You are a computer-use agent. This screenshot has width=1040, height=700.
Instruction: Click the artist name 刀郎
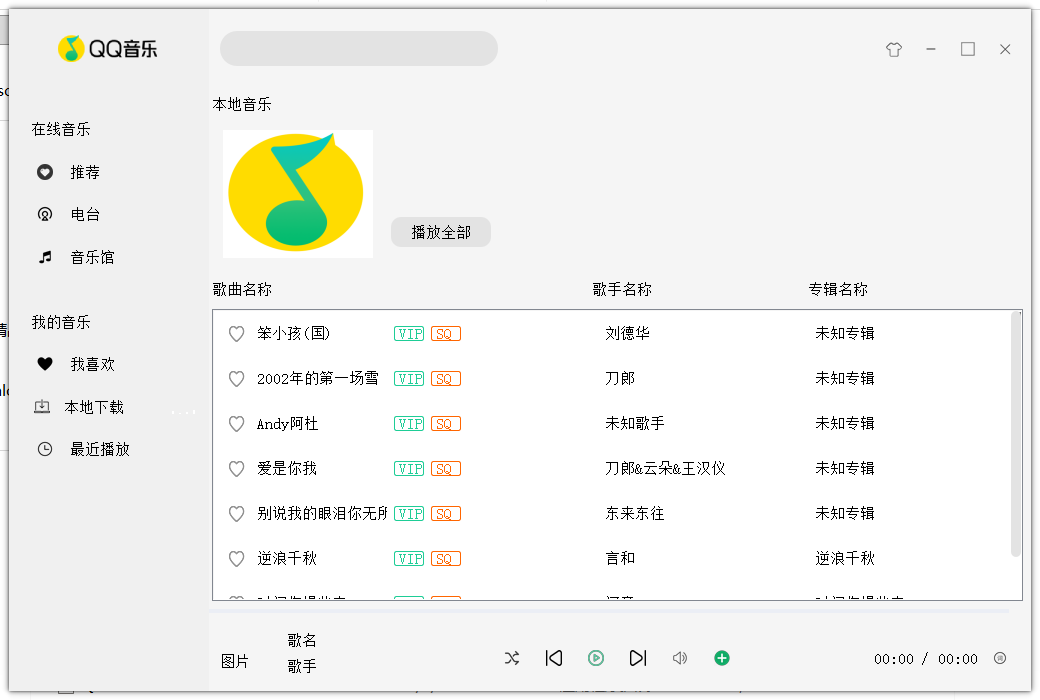[619, 378]
